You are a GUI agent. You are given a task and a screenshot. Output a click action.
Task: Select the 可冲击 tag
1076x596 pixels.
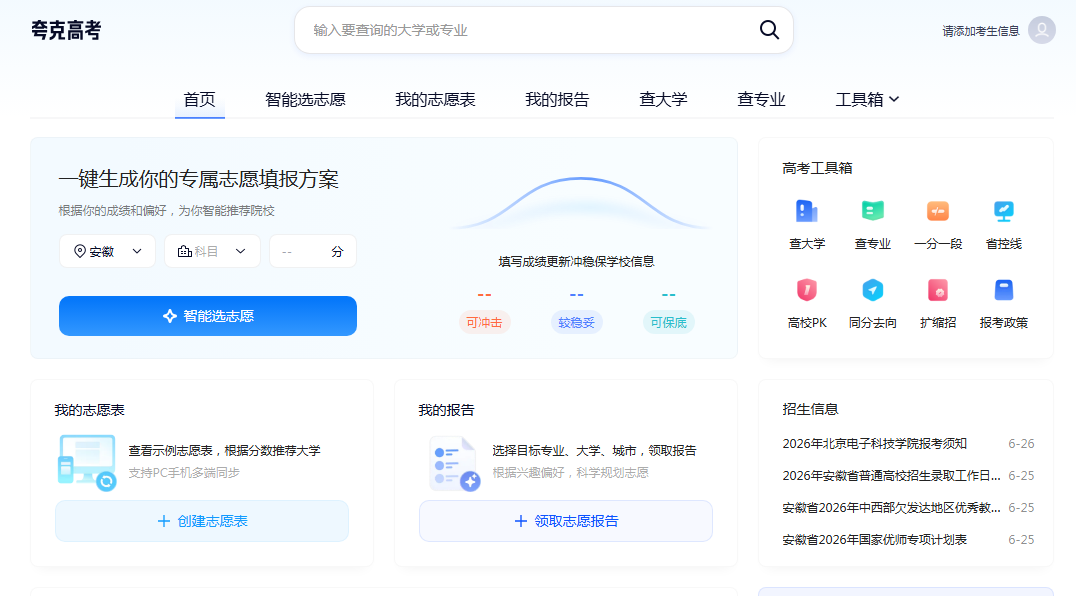tap(484, 322)
